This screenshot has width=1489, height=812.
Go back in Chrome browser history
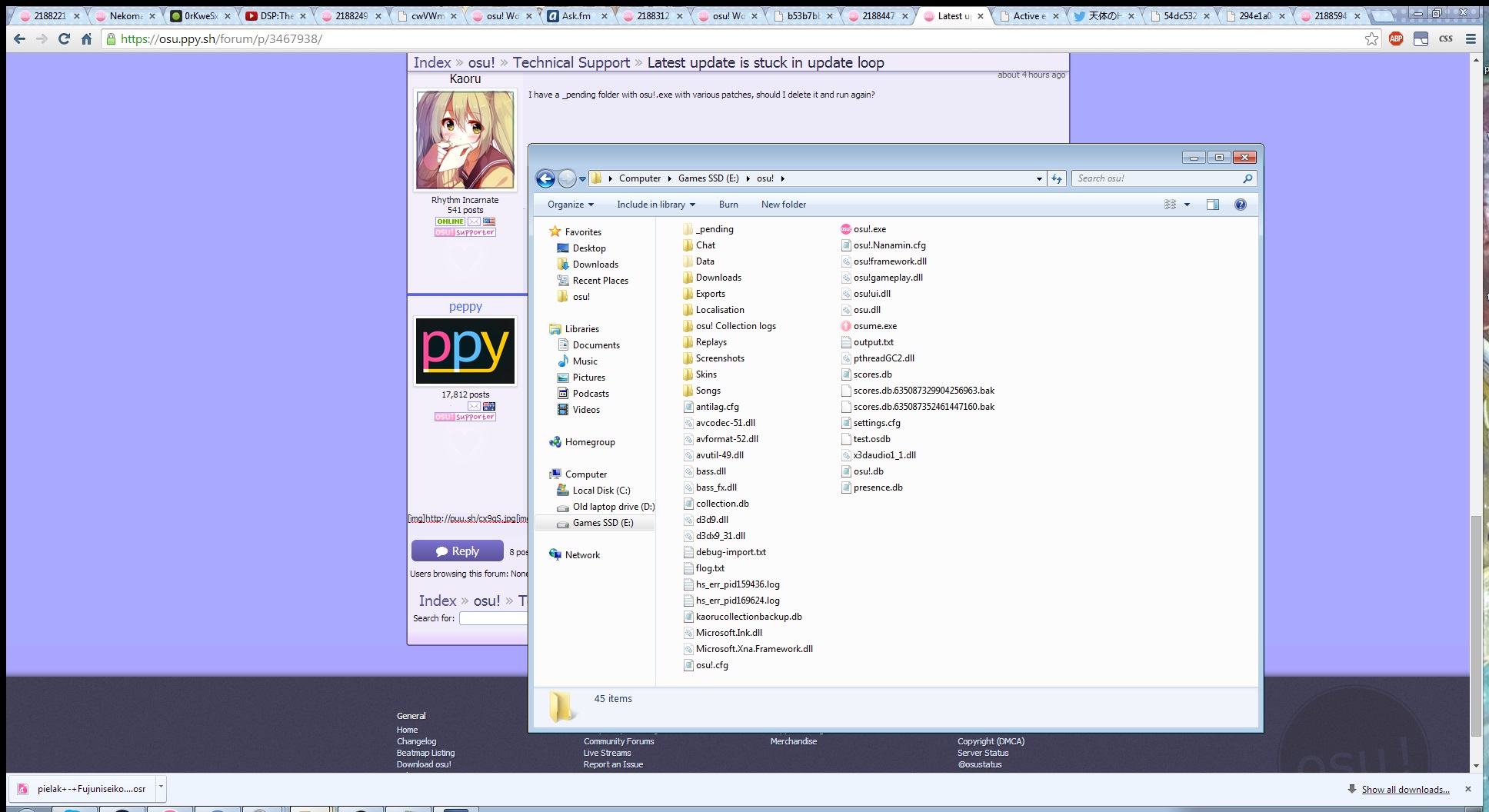(x=20, y=38)
